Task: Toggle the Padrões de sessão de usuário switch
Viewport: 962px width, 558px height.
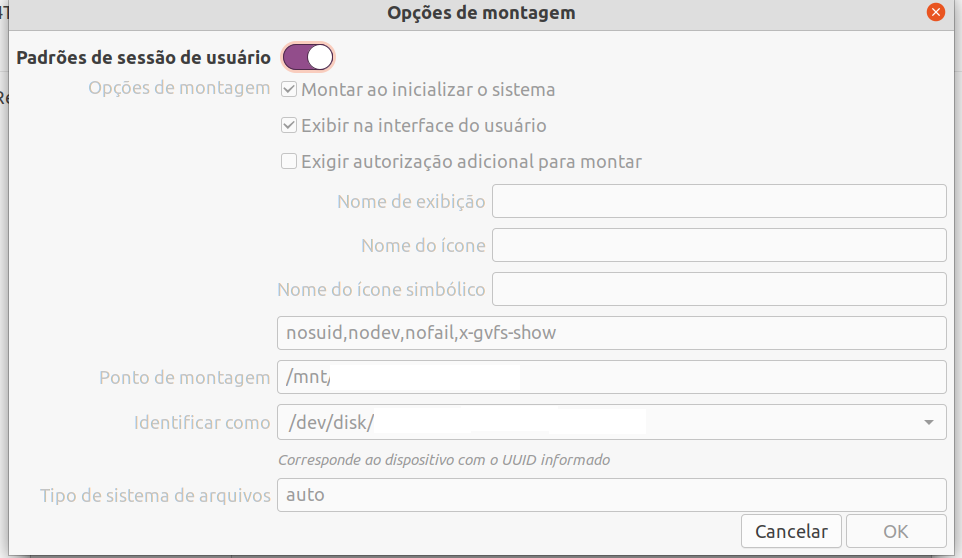Action: tap(308, 58)
